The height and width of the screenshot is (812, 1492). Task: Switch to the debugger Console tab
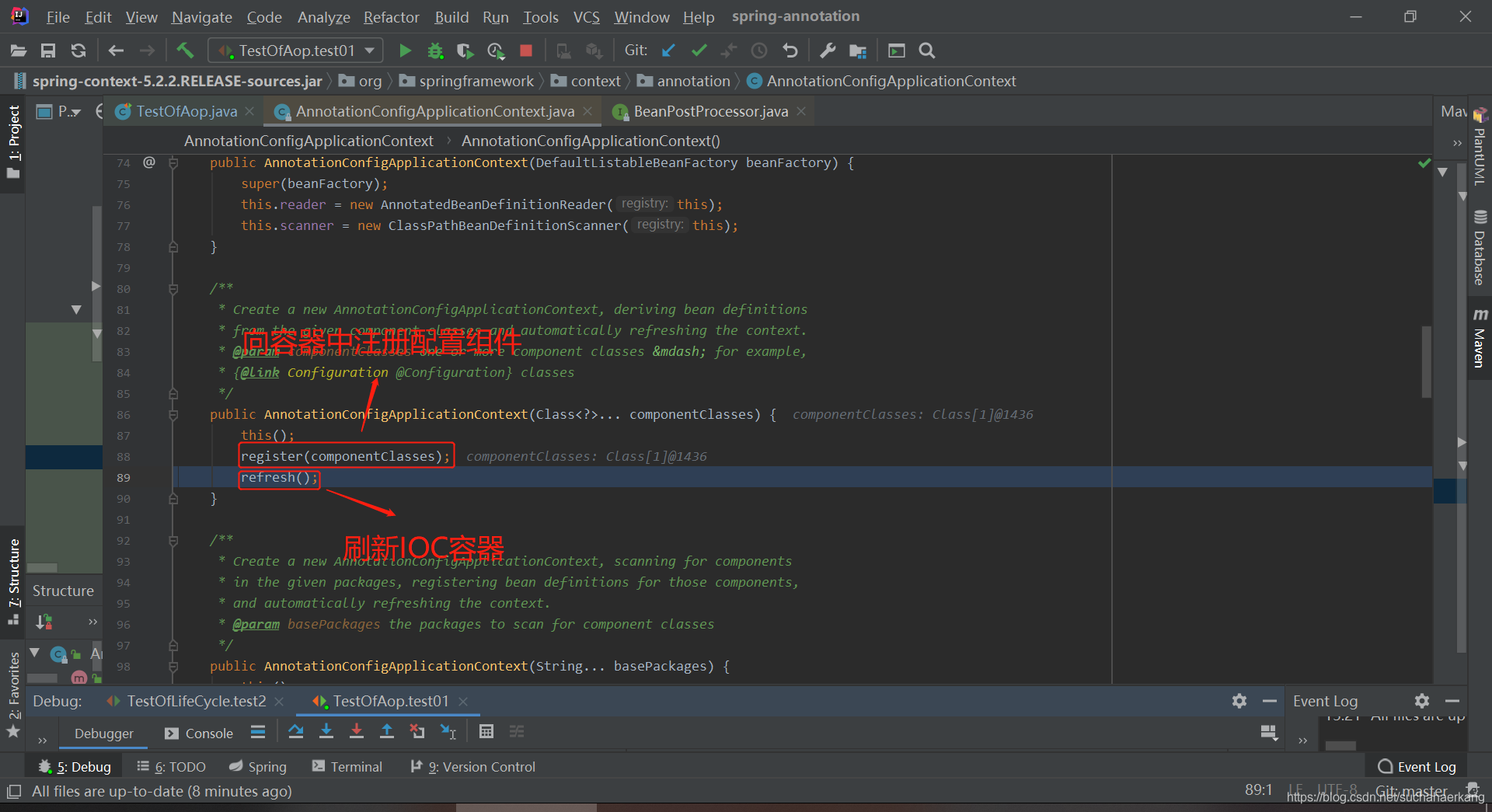199,733
